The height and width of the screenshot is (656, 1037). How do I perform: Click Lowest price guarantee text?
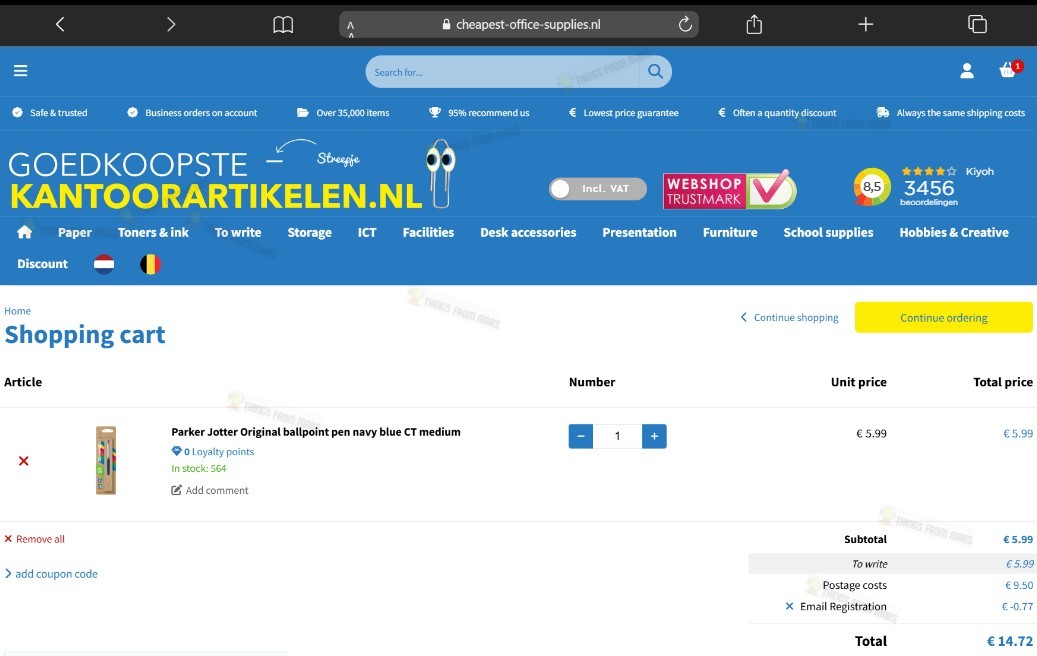click(631, 113)
